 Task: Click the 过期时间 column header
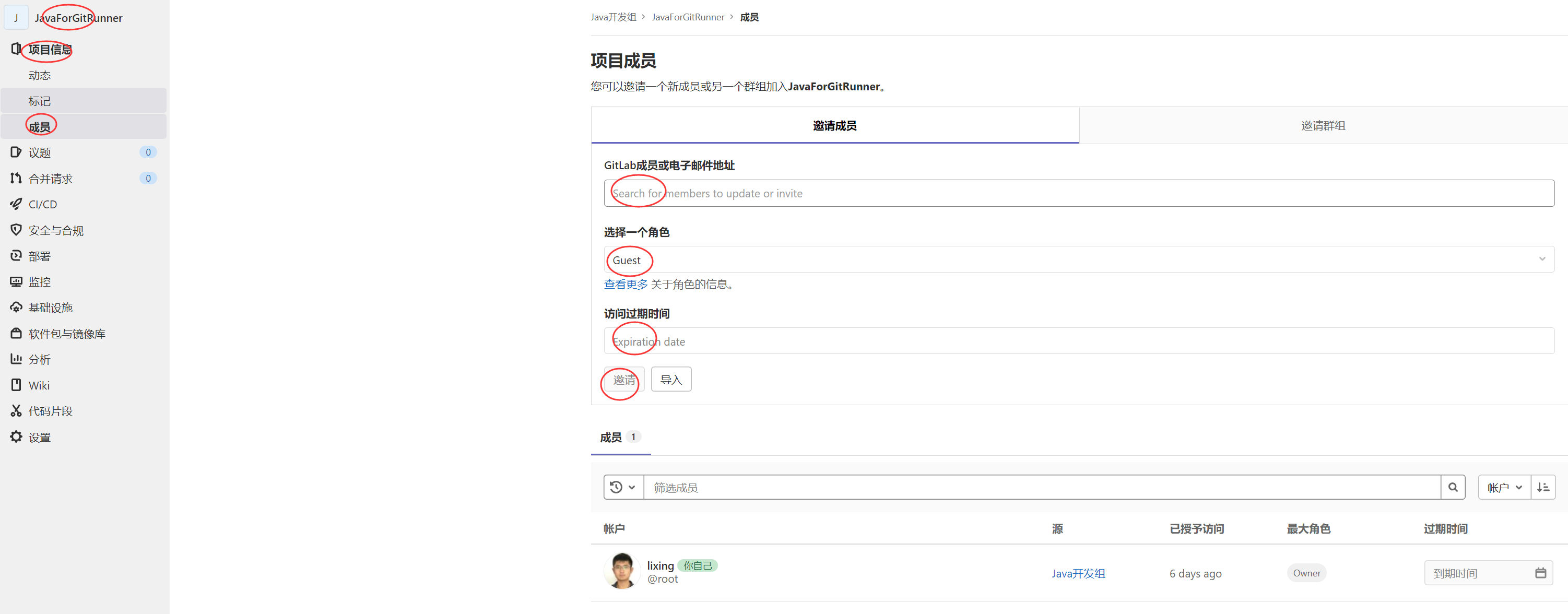[1445, 528]
